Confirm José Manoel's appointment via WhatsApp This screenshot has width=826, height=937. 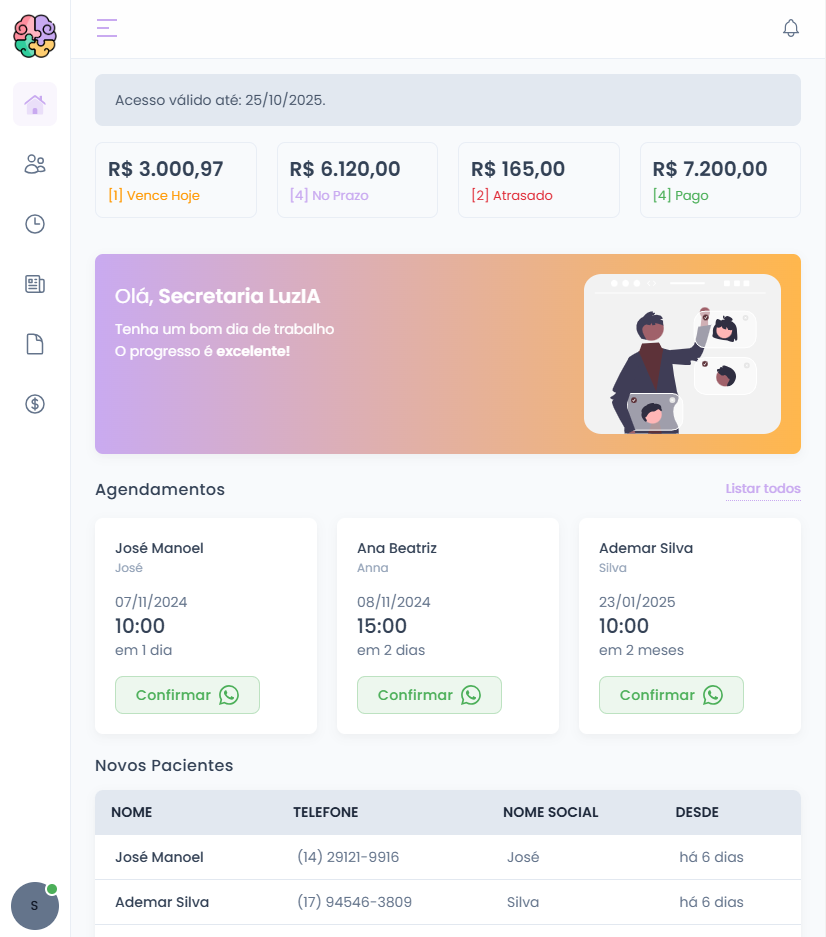coord(187,695)
